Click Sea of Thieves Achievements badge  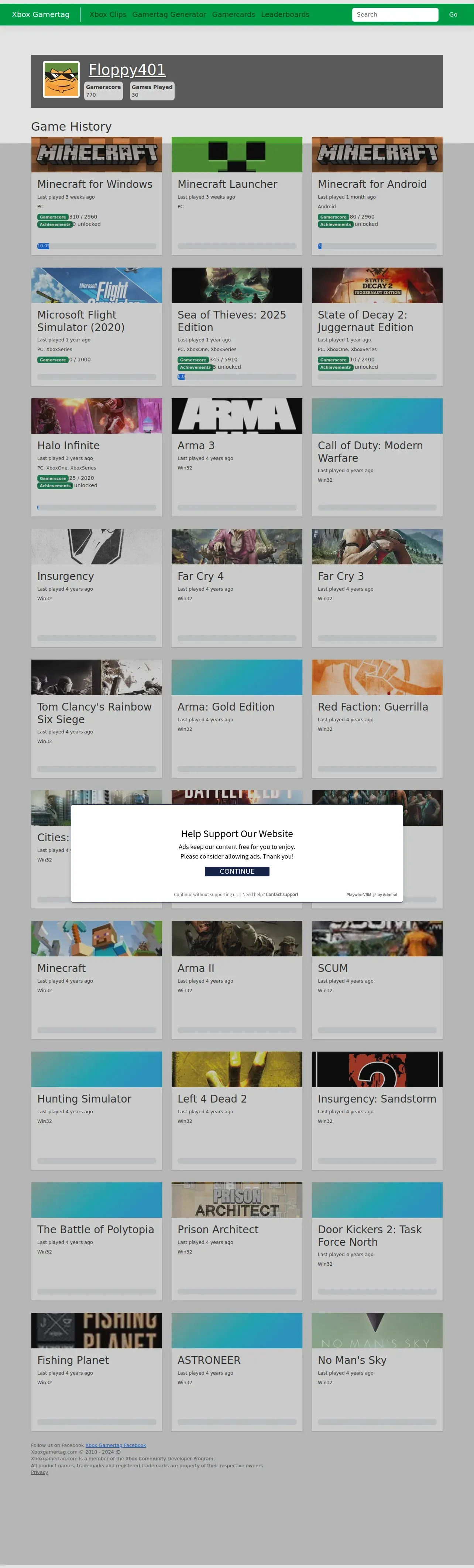pyautogui.click(x=195, y=367)
